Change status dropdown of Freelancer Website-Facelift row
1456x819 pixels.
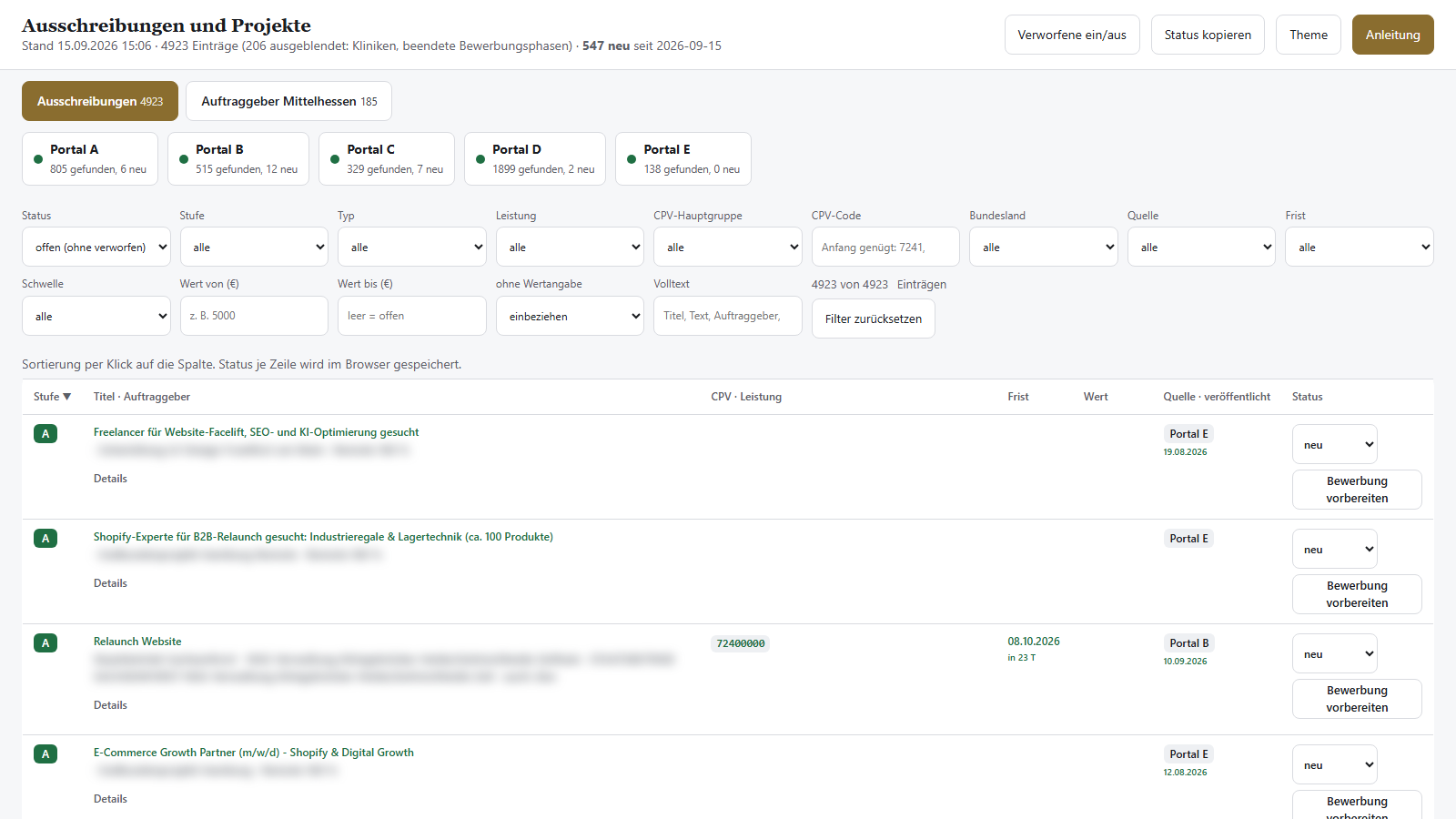pos(1335,444)
